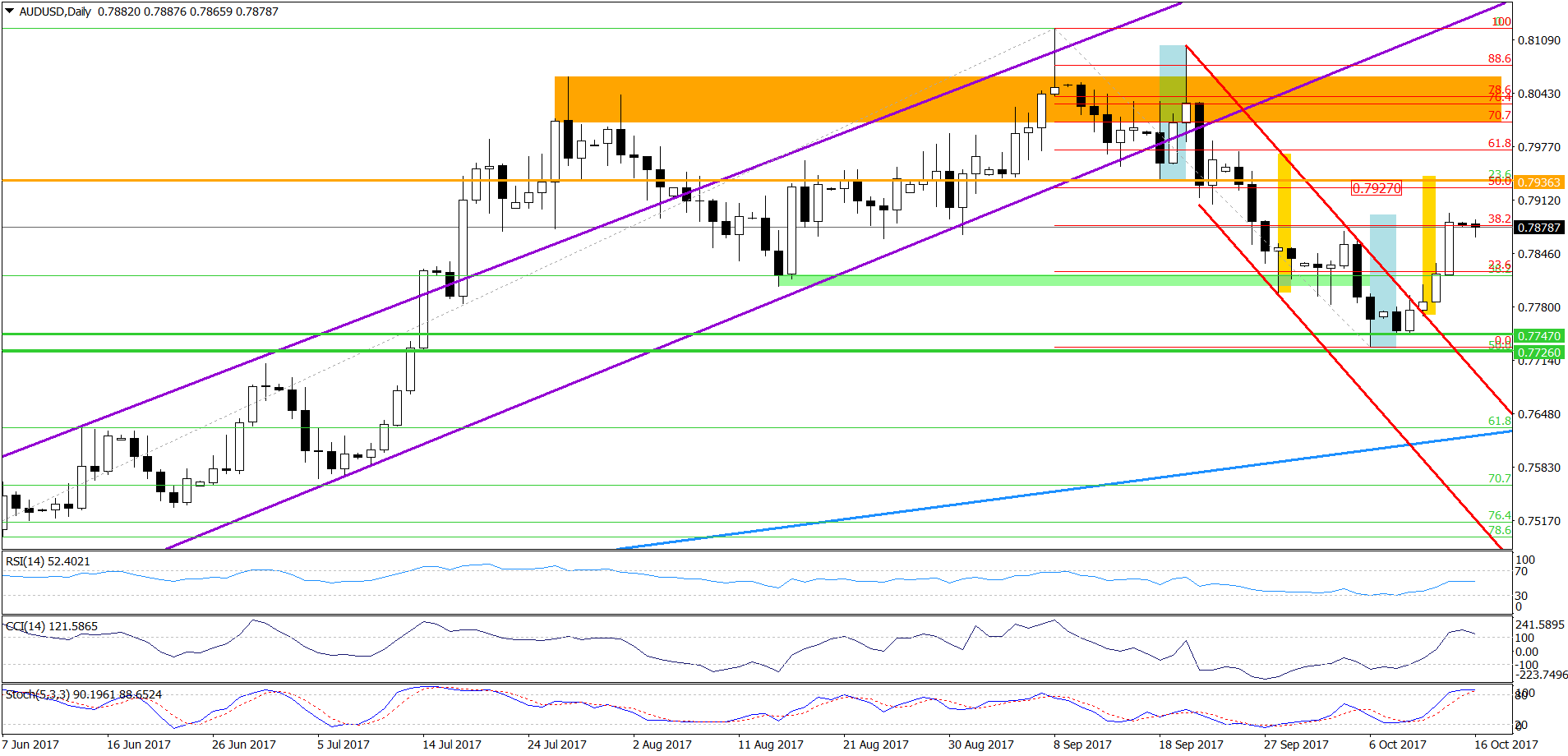Click the 8 Sep 2017 date label
Image resolution: width=1568 pixels, height=756 pixels.
(x=1083, y=744)
